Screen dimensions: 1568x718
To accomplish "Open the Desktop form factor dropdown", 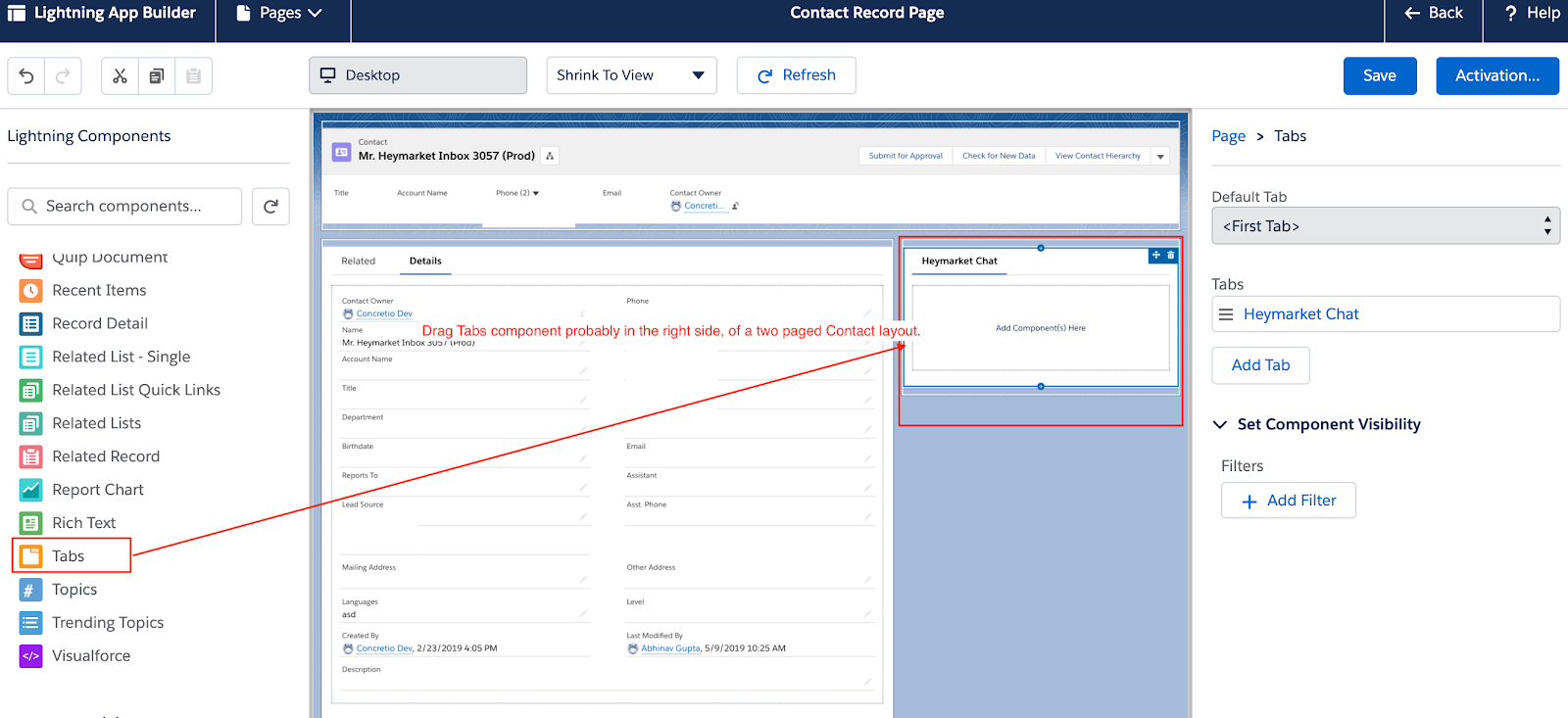I will click(x=418, y=75).
